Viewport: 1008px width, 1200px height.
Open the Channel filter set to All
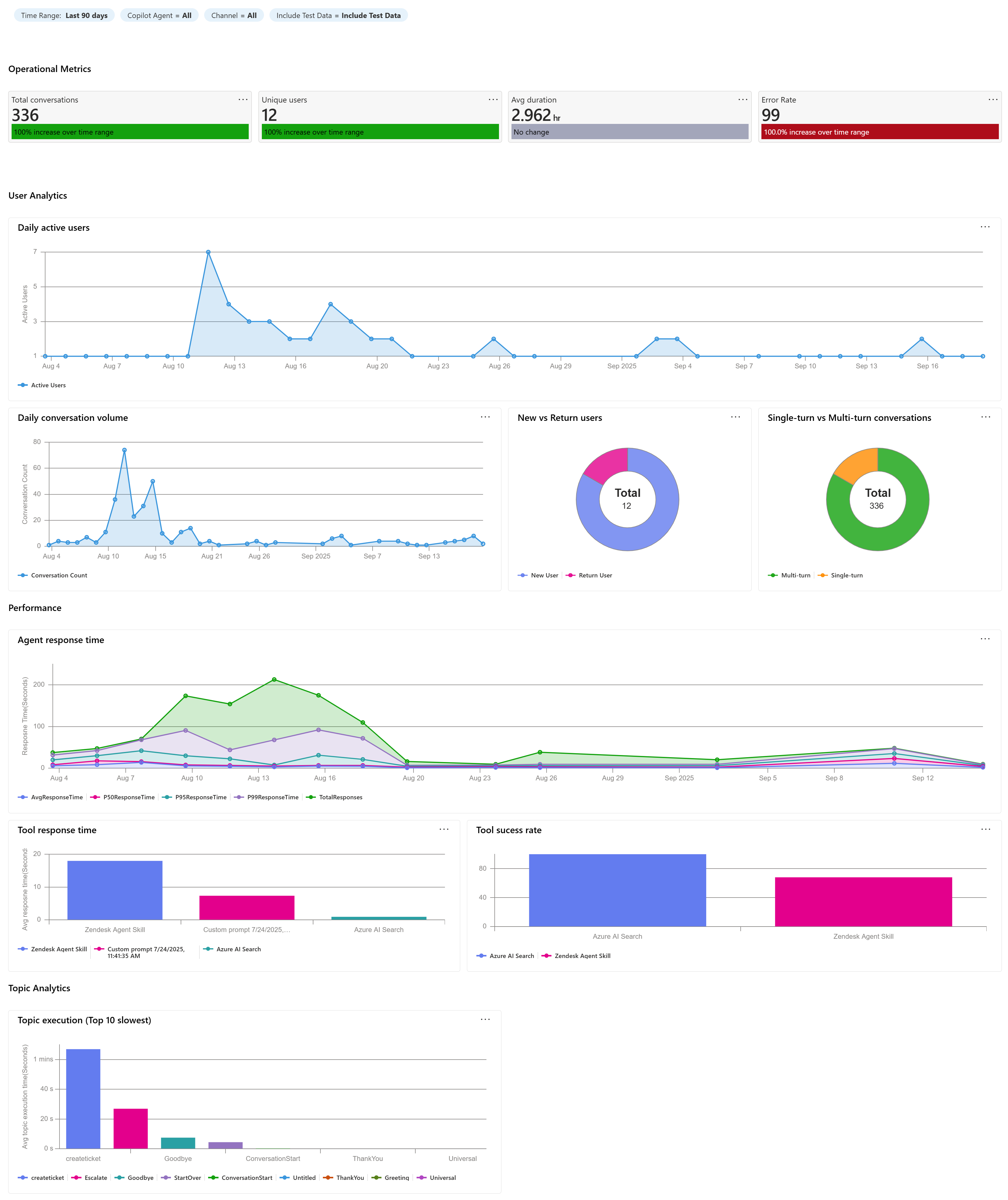point(234,16)
